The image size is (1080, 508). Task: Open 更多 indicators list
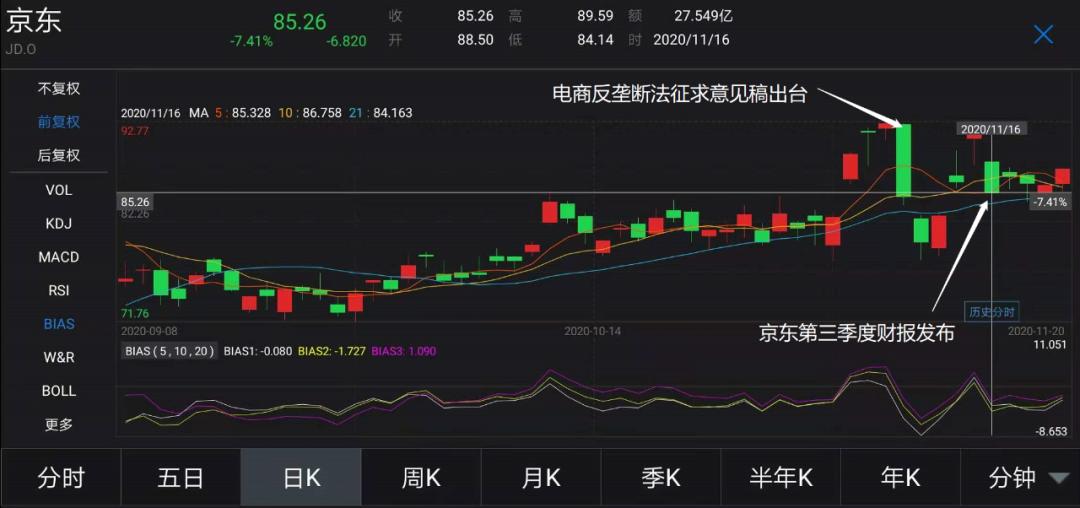pos(59,425)
